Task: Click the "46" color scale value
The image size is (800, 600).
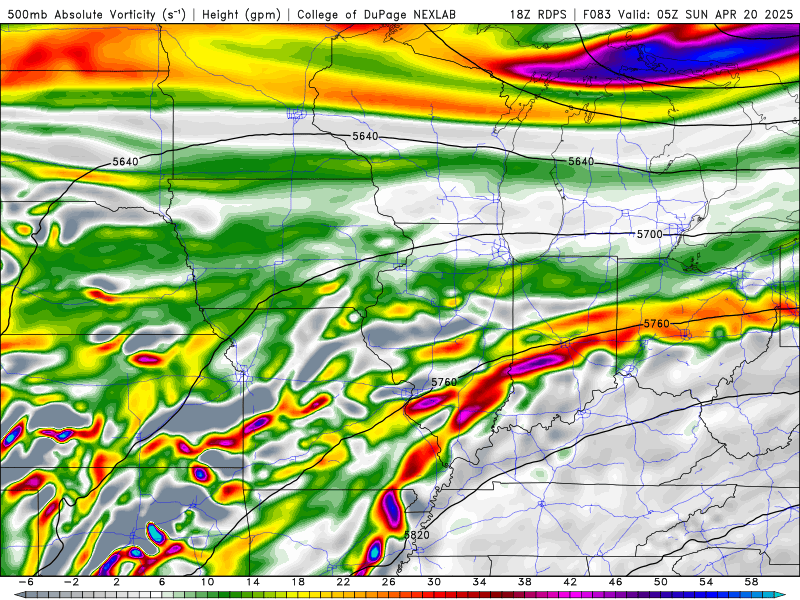Action: coord(616,582)
